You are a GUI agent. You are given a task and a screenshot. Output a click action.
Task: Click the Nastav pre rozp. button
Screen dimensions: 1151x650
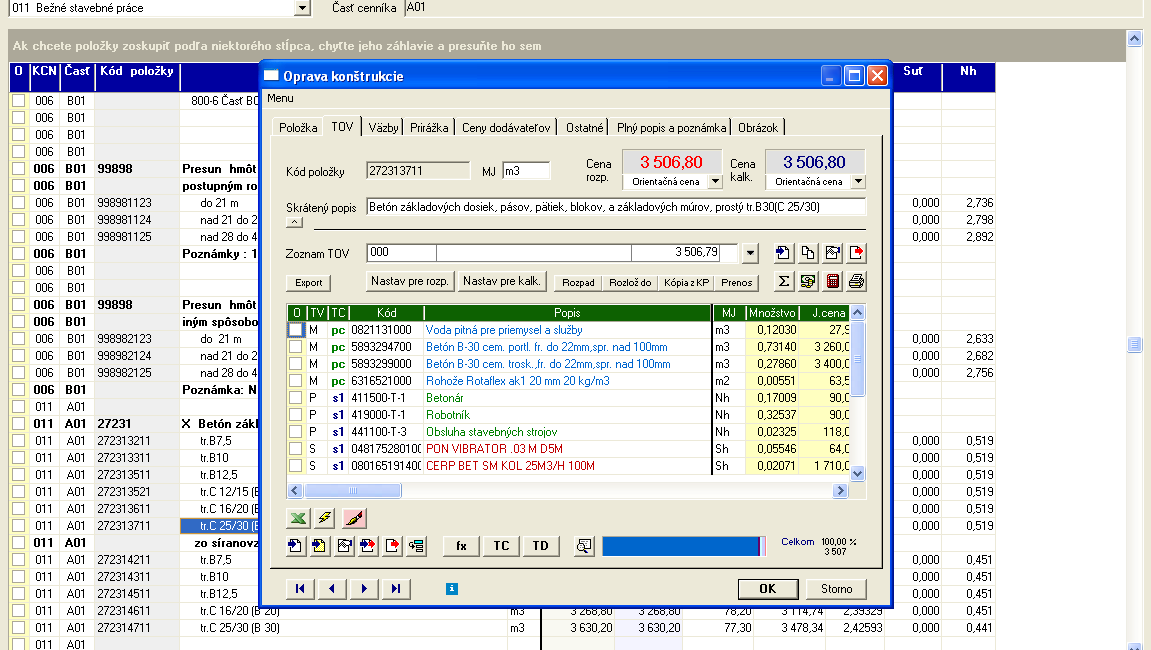click(410, 281)
